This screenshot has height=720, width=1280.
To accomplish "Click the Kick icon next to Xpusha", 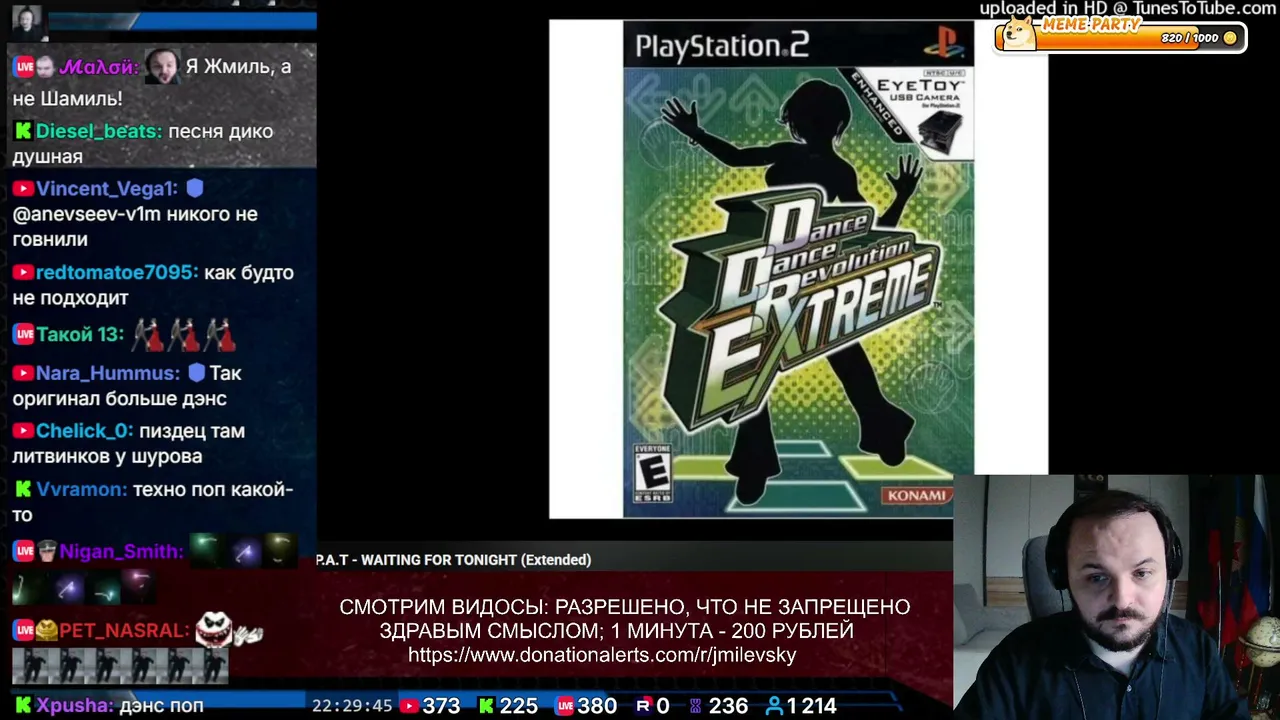I will click(x=23, y=705).
